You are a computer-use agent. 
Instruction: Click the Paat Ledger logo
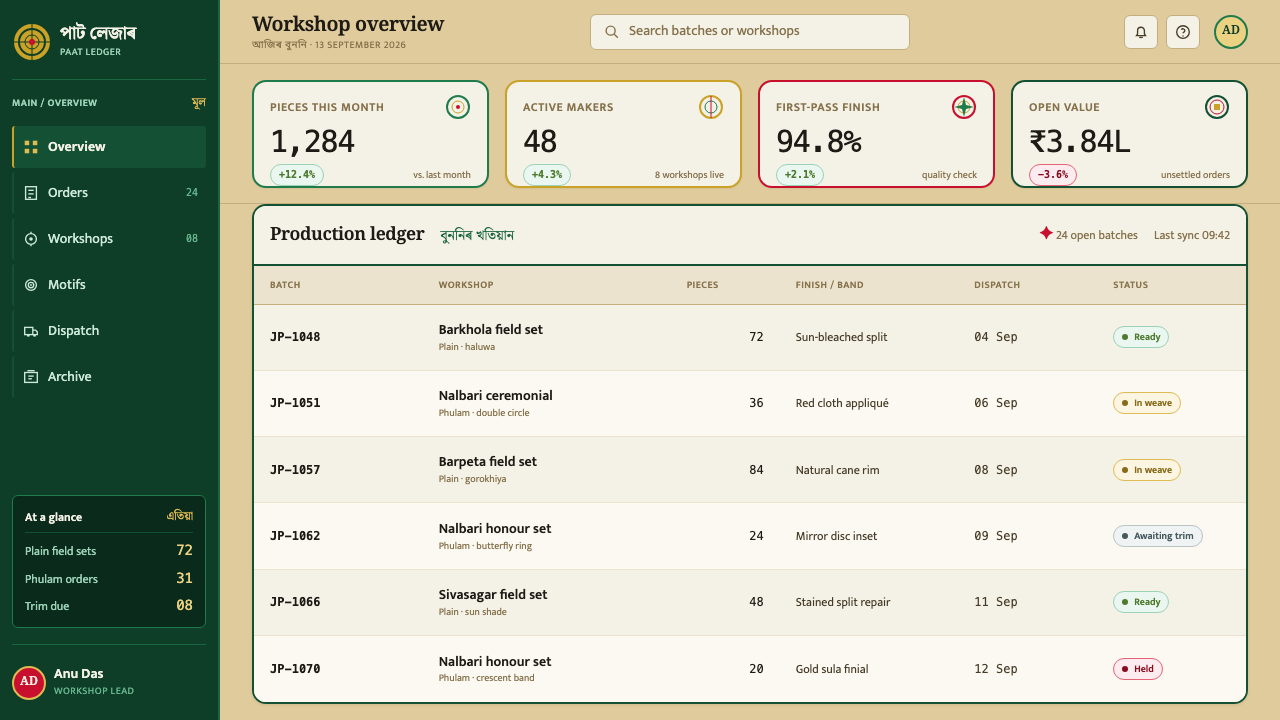(x=32, y=42)
